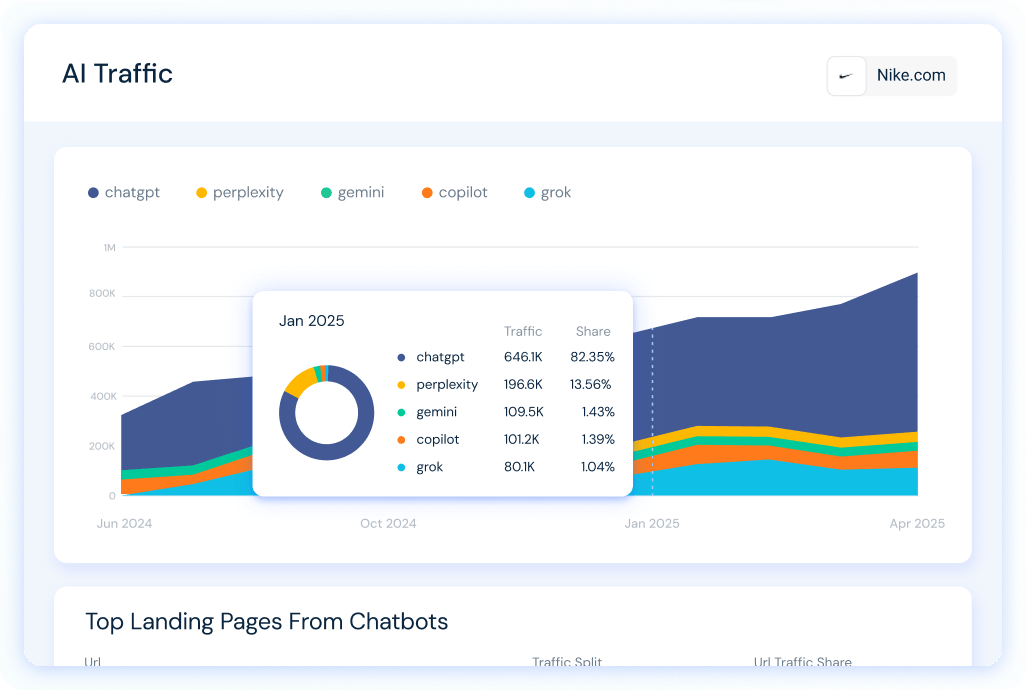Click the Nike swoosh logo icon
The height and width of the screenshot is (692, 1026).
(x=846, y=76)
